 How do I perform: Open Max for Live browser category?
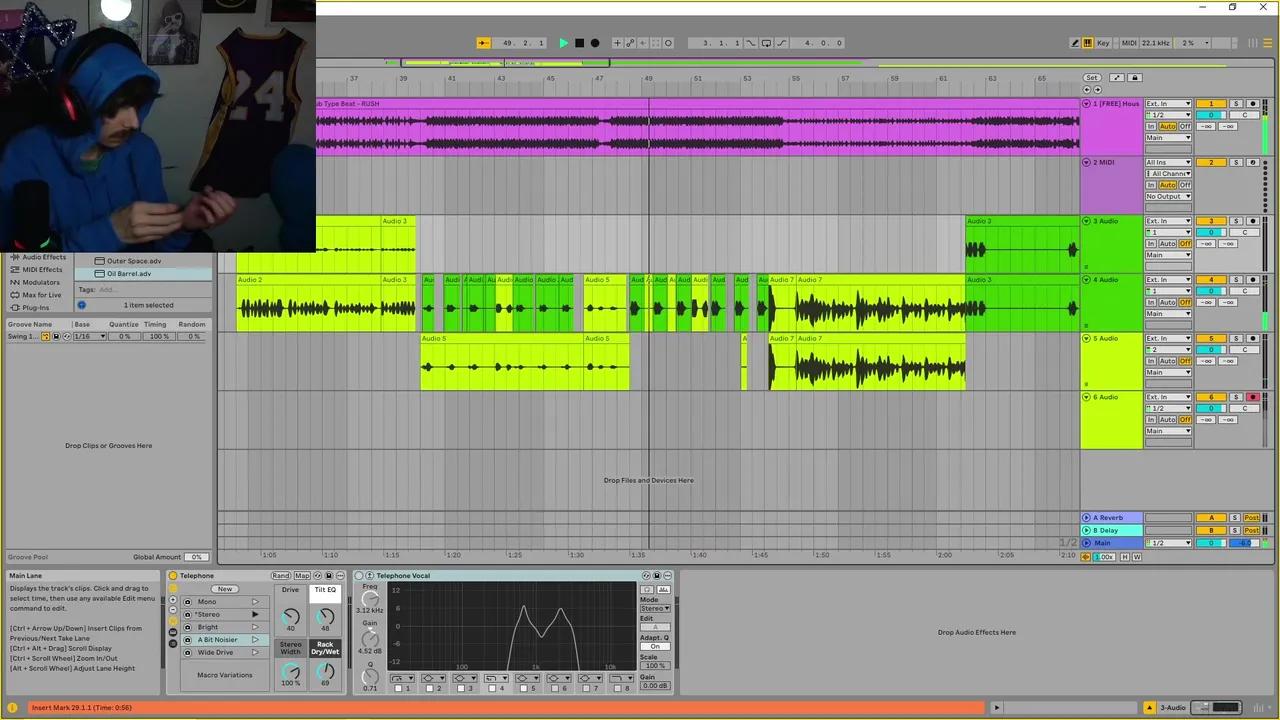click(42, 295)
